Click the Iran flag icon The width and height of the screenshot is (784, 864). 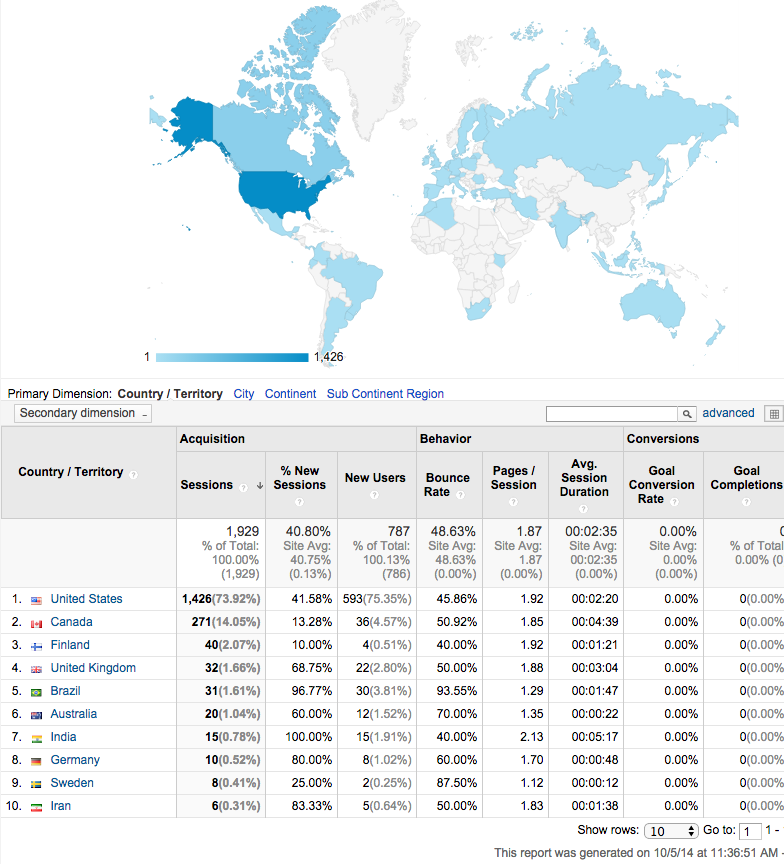pos(36,808)
